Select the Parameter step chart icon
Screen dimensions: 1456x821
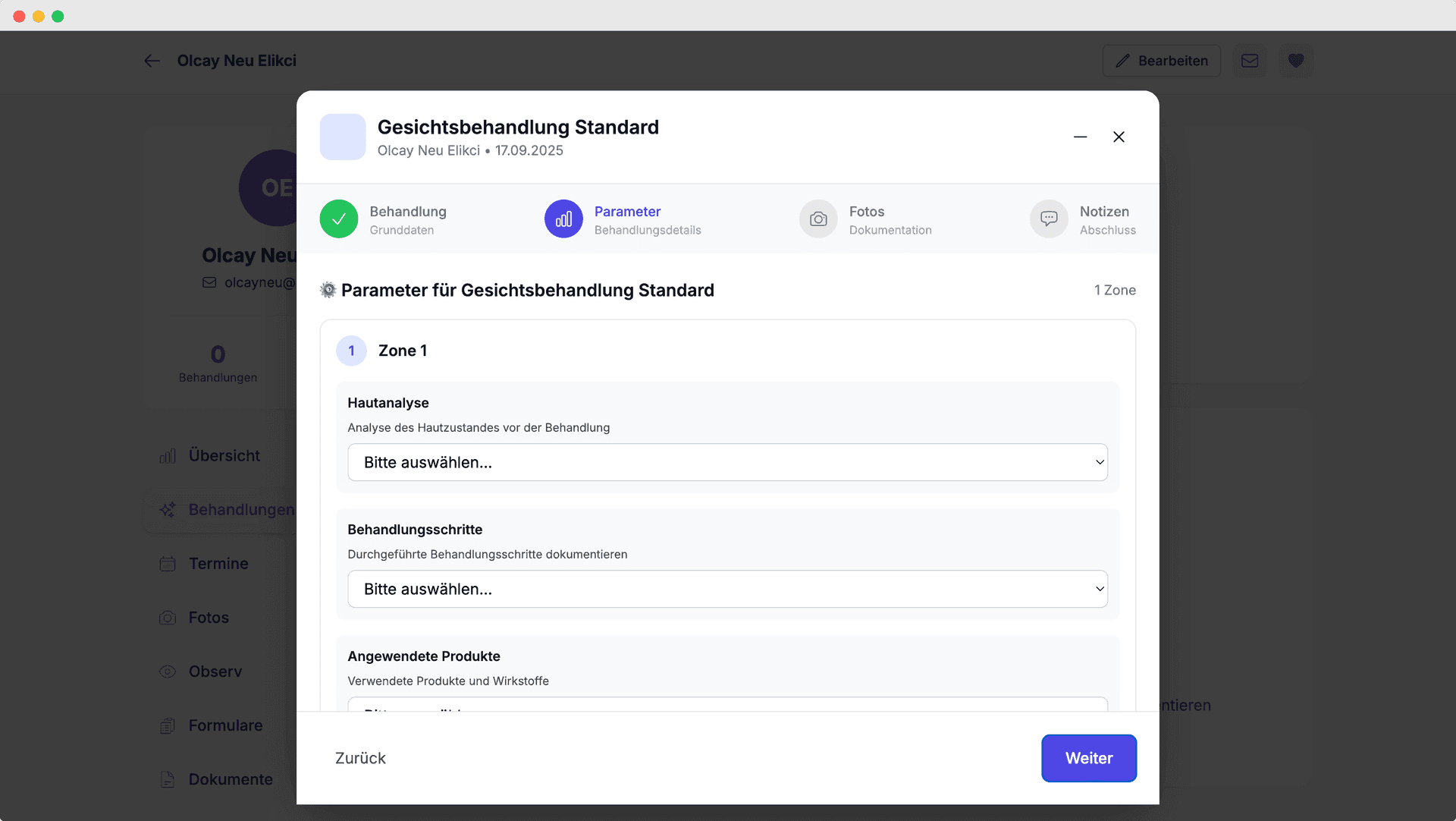[x=563, y=219]
